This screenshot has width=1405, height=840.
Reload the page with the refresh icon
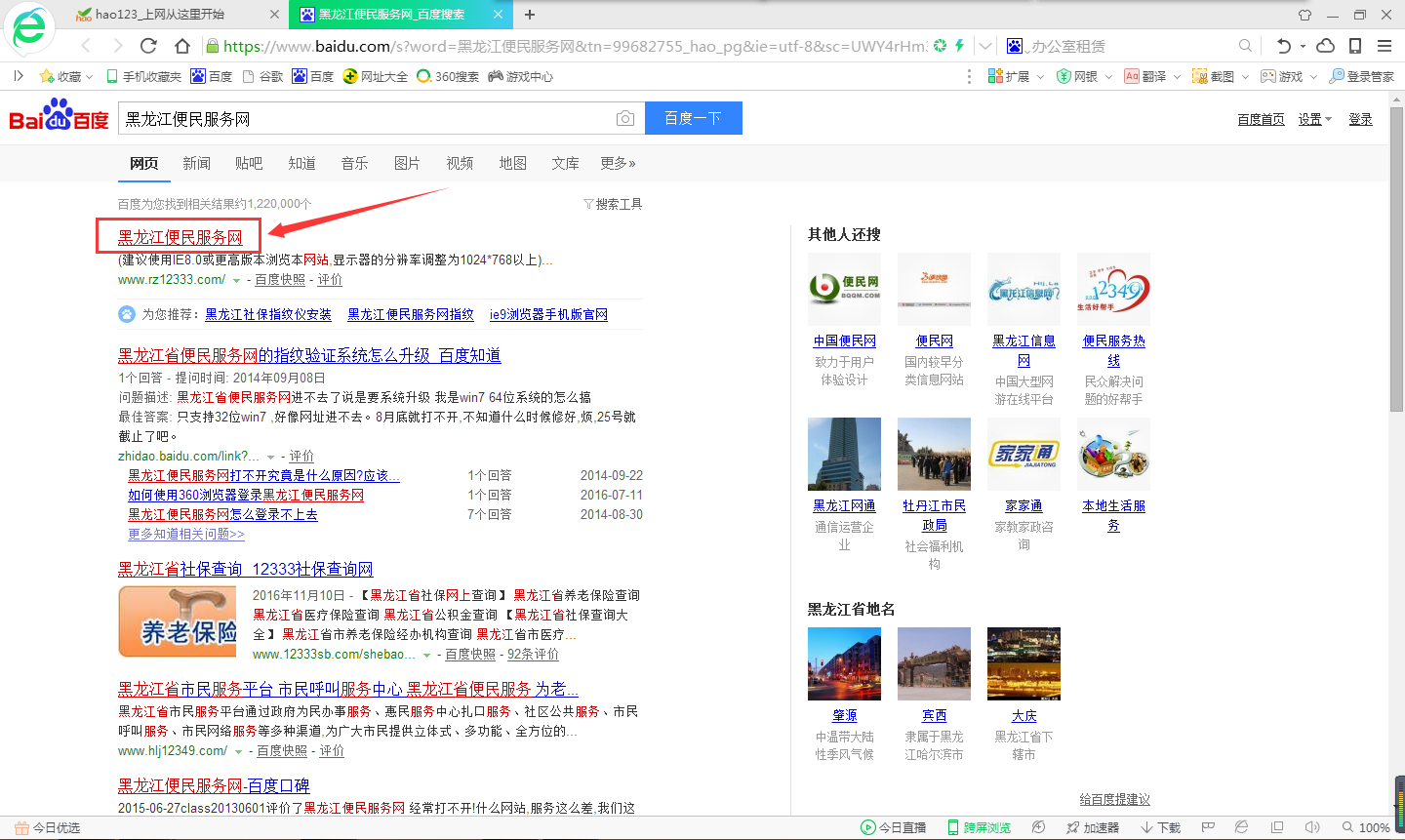[x=148, y=46]
